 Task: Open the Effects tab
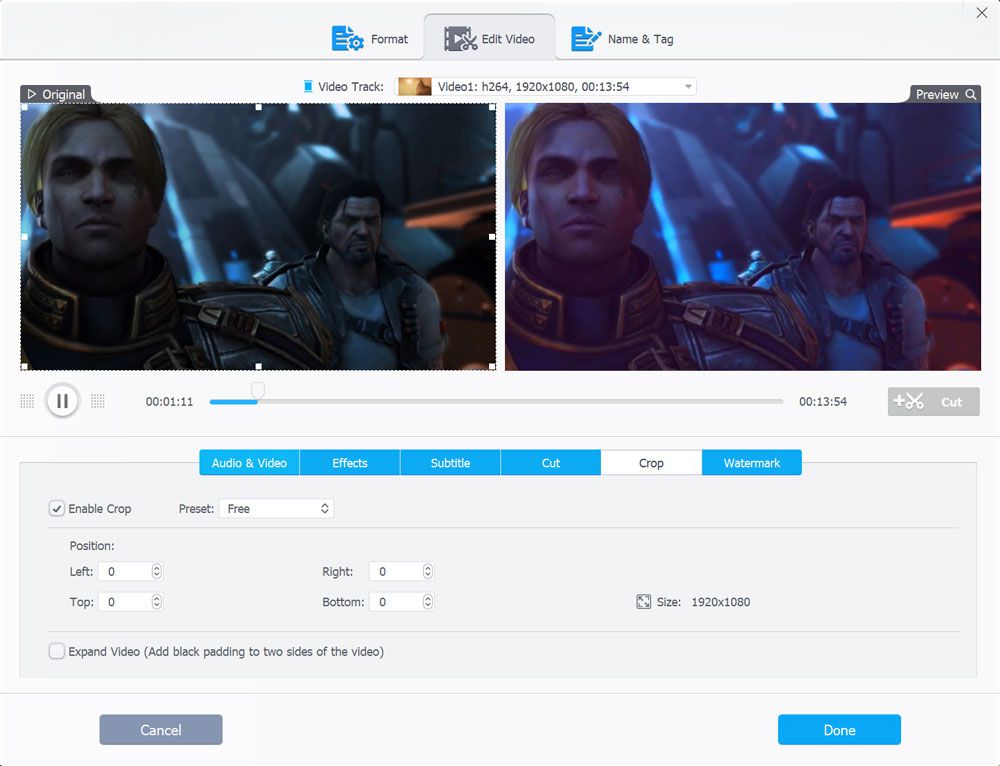[349, 463]
